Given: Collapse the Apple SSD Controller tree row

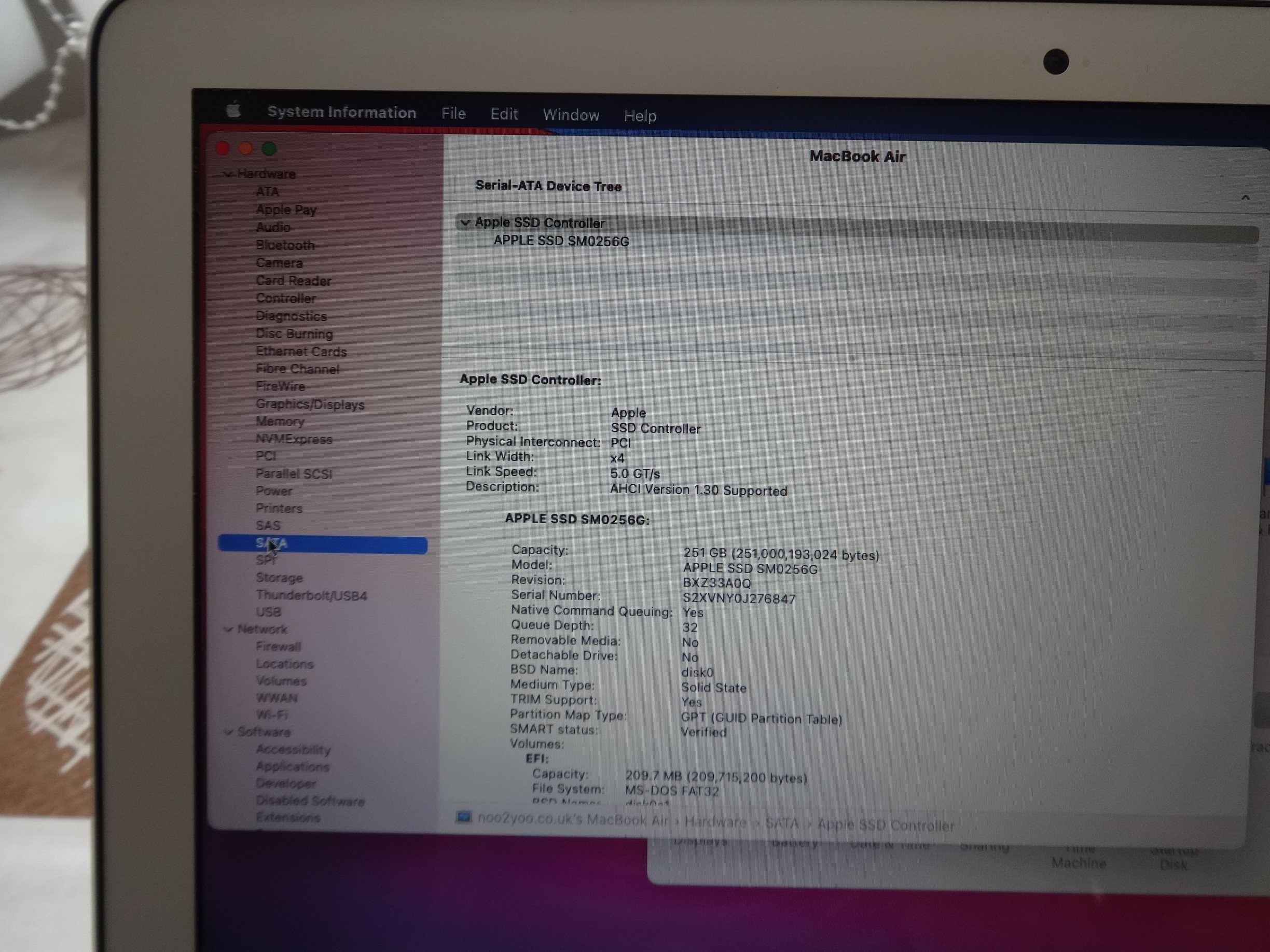Looking at the screenshot, I should coord(465,222).
